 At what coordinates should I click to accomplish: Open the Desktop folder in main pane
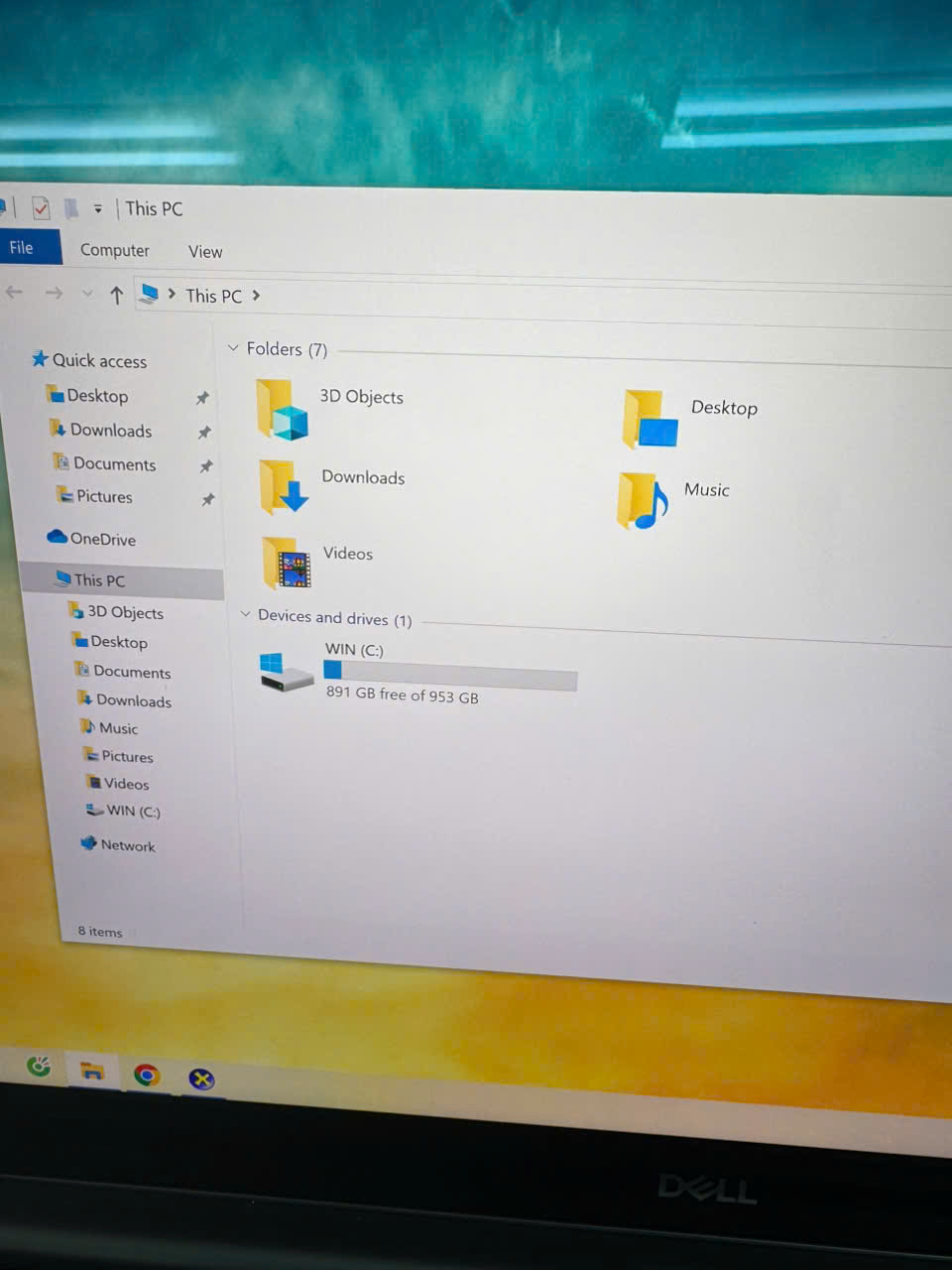pyautogui.click(x=650, y=420)
